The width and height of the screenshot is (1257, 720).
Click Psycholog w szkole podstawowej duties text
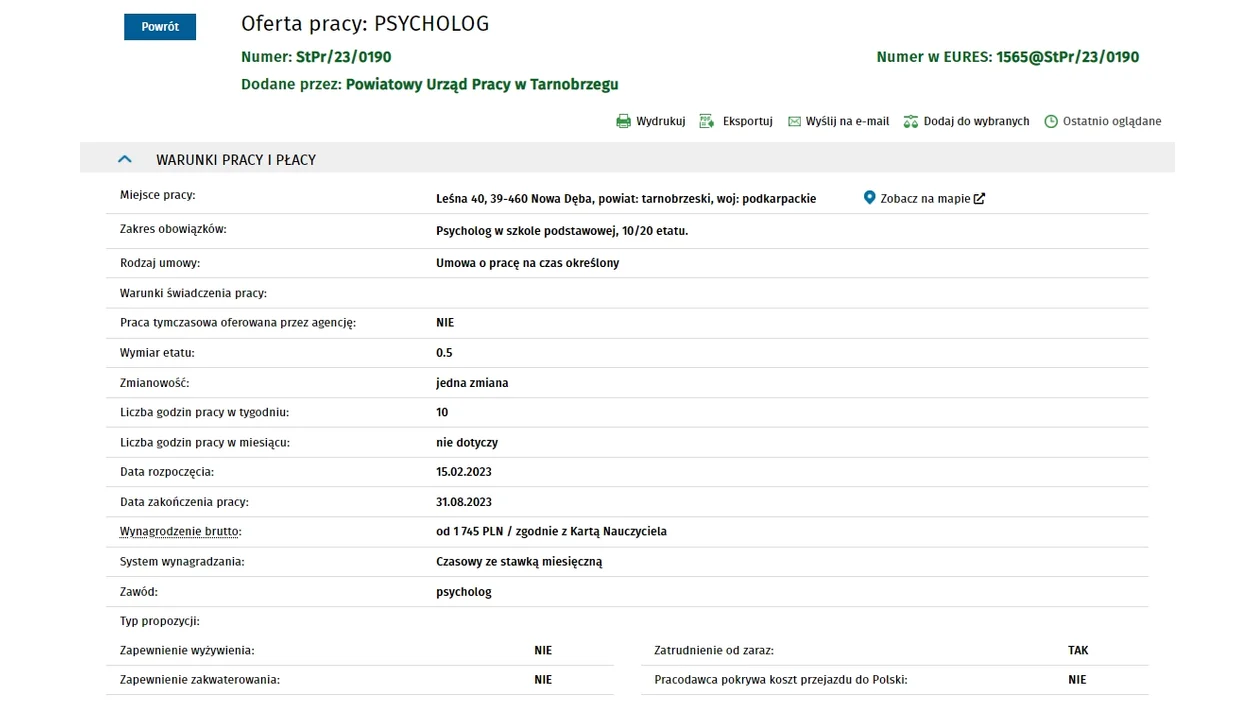[x=562, y=231]
